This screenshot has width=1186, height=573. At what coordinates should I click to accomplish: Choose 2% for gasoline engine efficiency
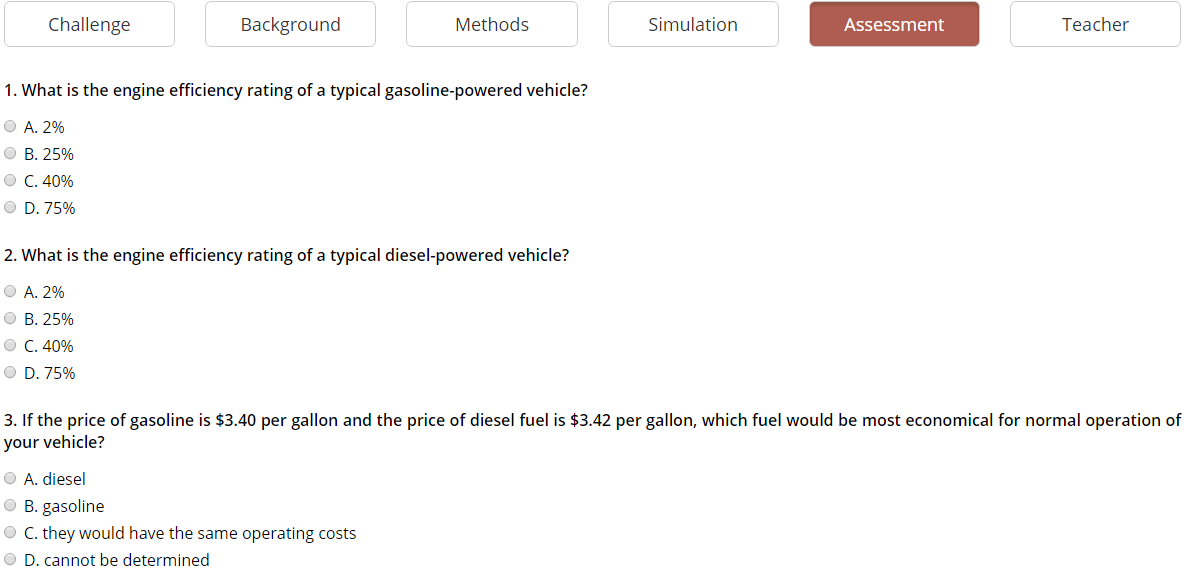pyautogui.click(x=10, y=126)
